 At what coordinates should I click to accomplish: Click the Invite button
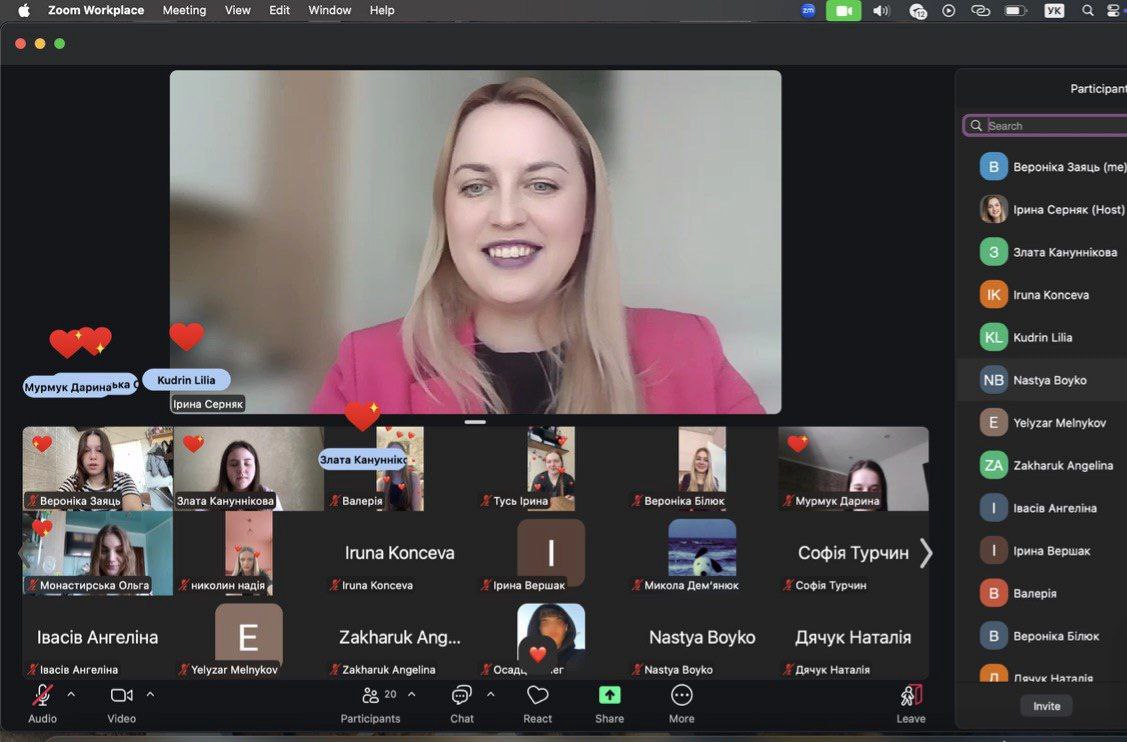(1046, 706)
